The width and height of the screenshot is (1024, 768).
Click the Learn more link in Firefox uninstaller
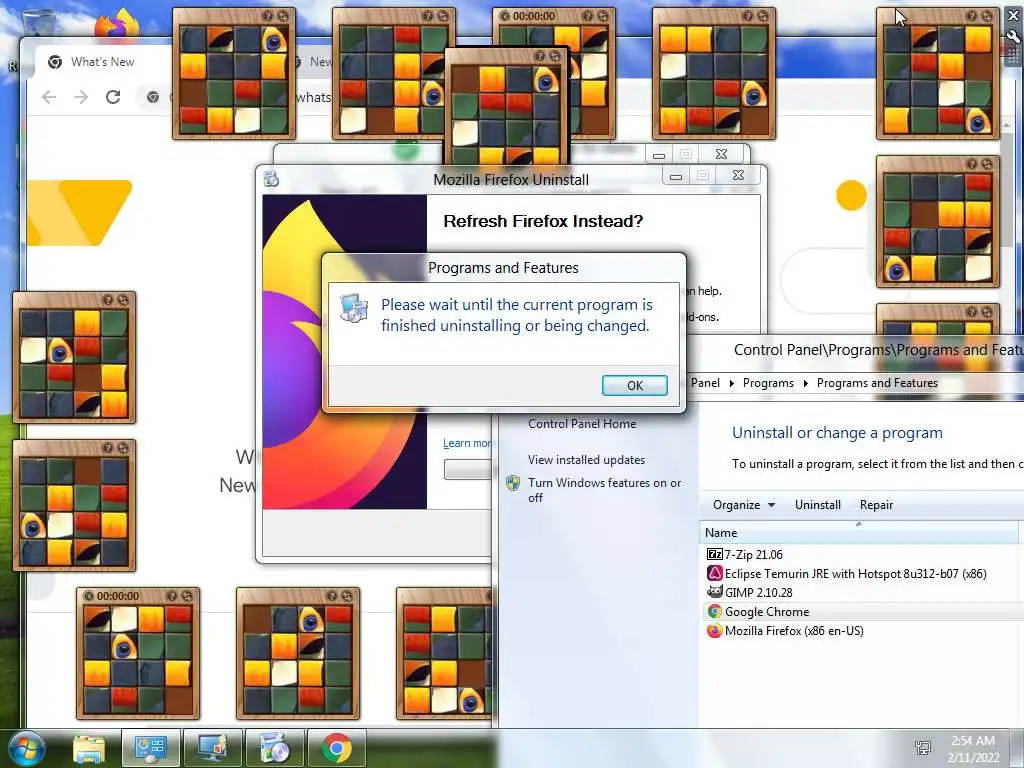click(x=467, y=443)
